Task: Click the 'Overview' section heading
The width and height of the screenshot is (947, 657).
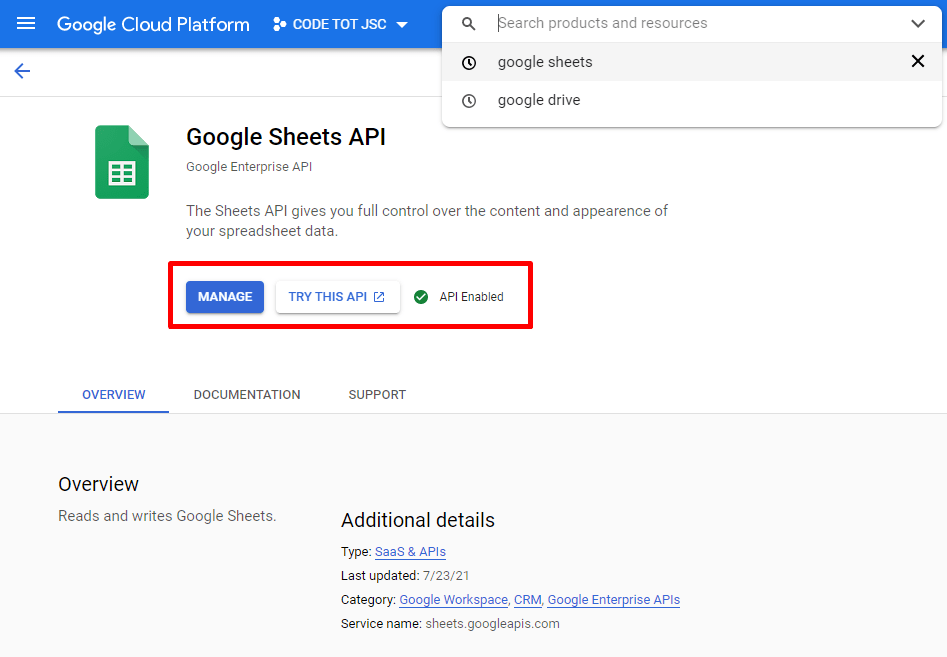Action: click(x=98, y=484)
